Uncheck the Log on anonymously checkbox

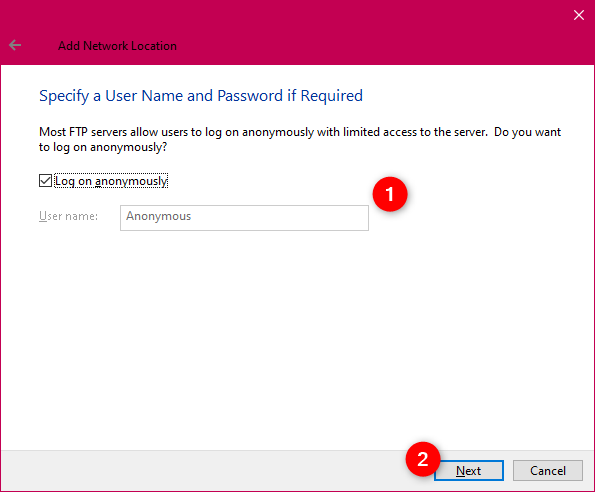tap(46, 181)
